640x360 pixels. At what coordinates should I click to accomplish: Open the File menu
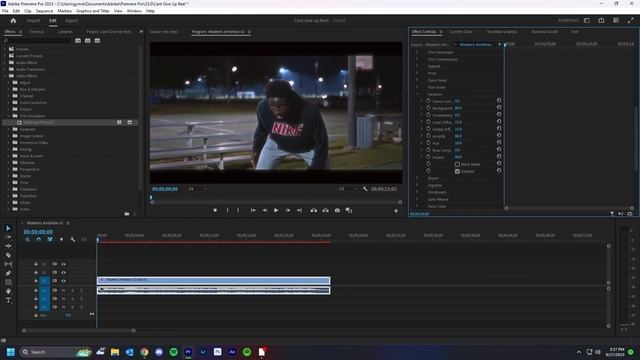5,11
